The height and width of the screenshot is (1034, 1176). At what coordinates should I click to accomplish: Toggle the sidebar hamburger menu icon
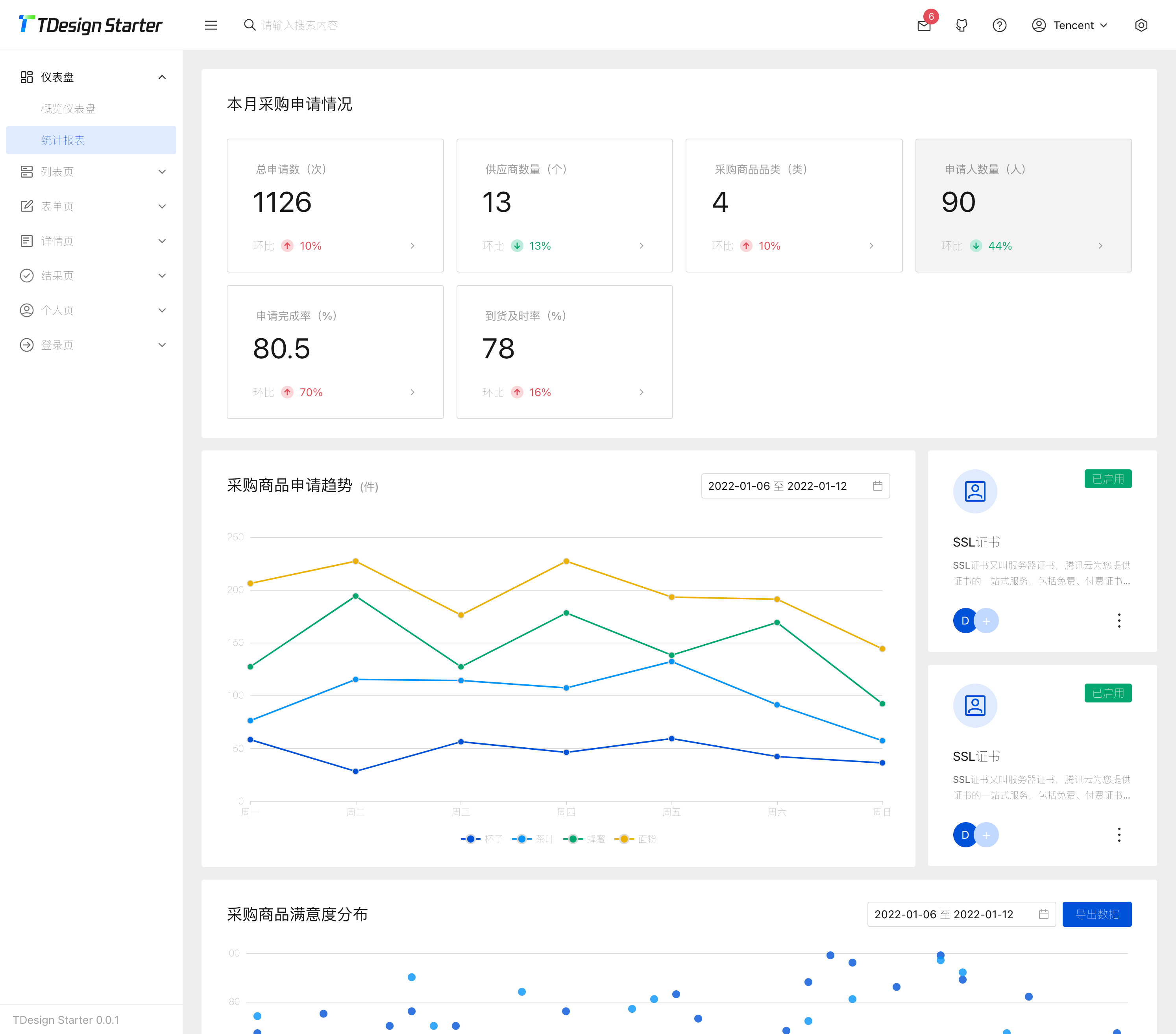211,25
